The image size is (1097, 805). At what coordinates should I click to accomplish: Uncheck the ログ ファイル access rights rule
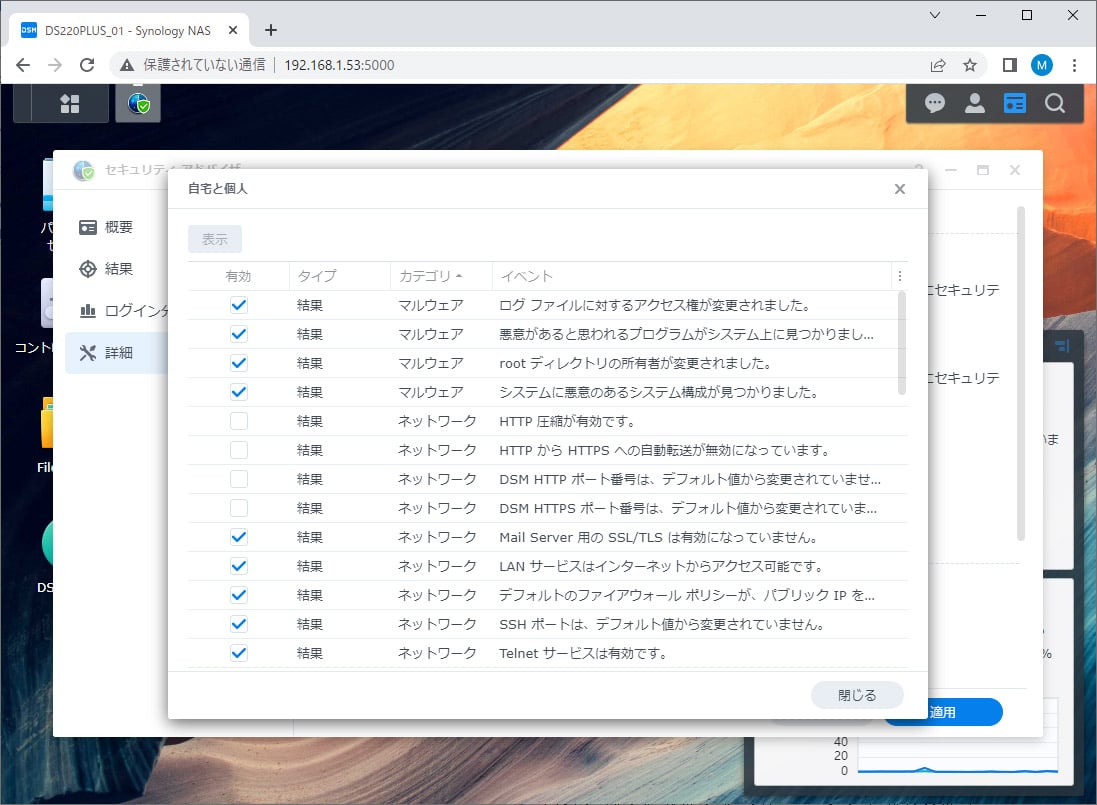point(239,305)
